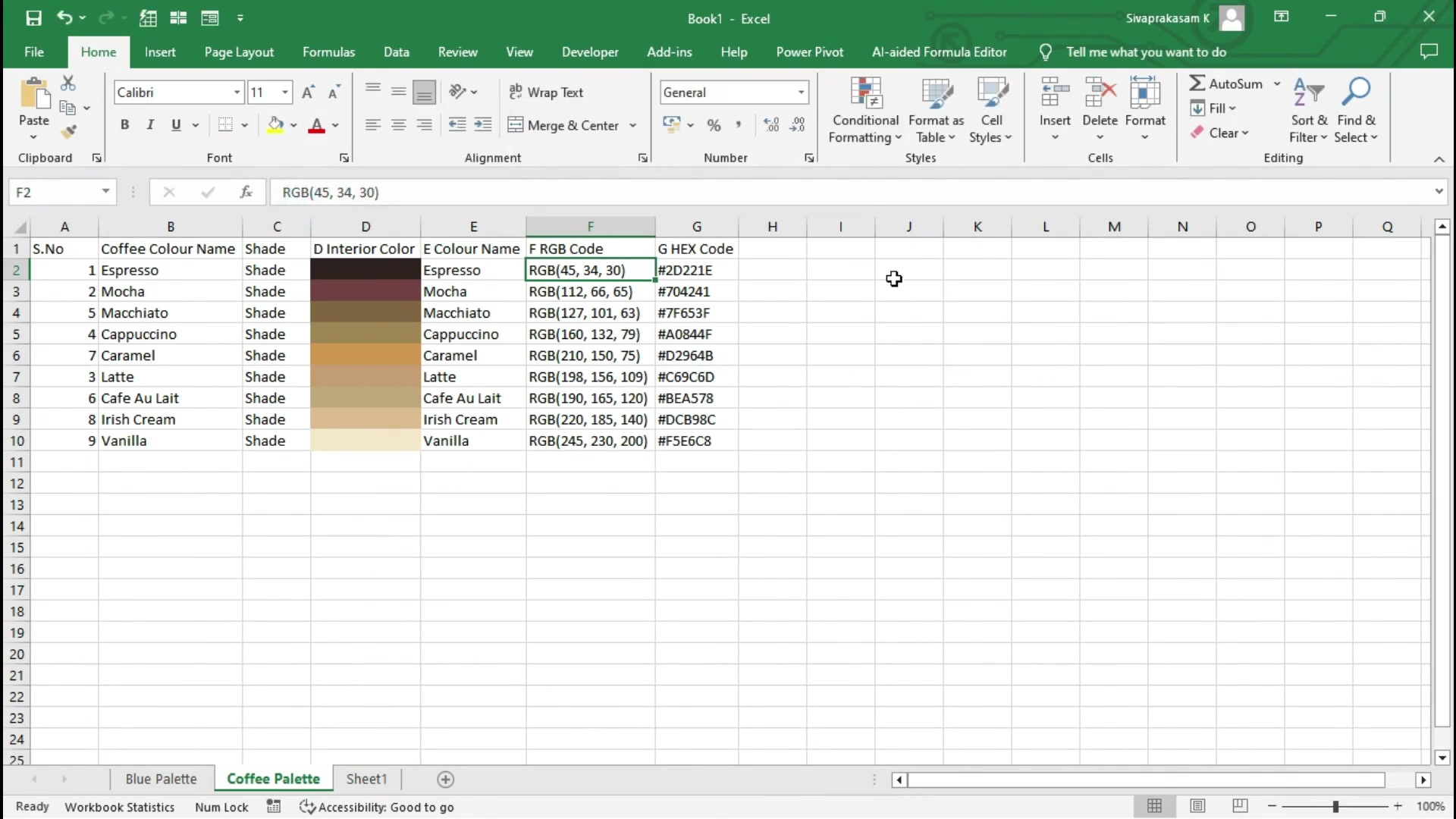Image resolution: width=1456 pixels, height=819 pixels.
Task: Click the Cut scissors icon
Action: 68,83
